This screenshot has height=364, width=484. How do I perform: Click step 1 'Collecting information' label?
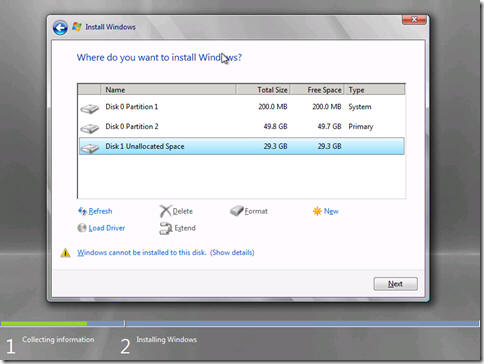pyautogui.click(x=58, y=340)
